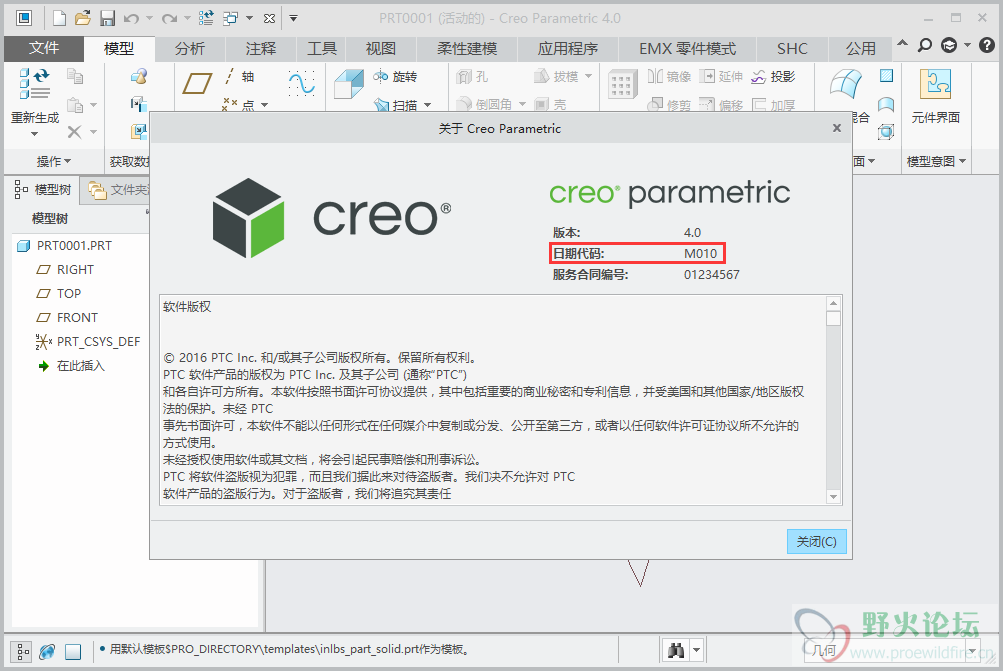Click the delete X icon in operations group

tap(74, 132)
